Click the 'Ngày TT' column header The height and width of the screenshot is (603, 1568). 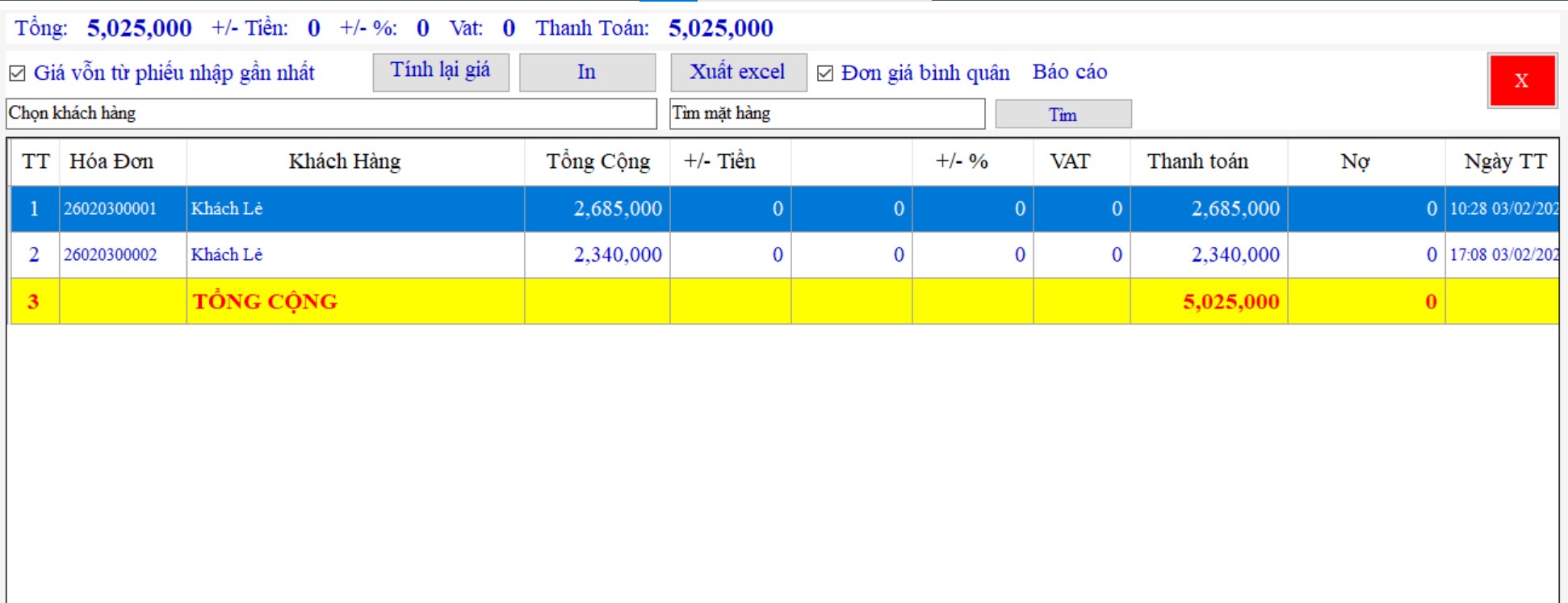pyautogui.click(x=1504, y=162)
